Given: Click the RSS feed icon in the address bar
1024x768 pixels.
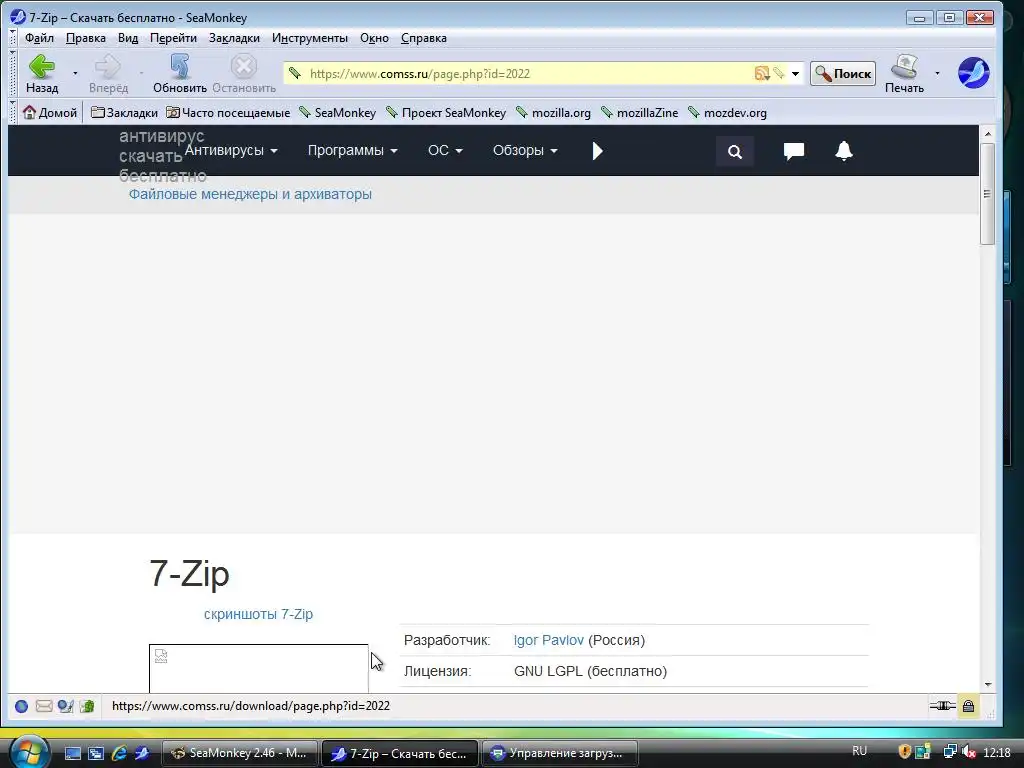Looking at the screenshot, I should [761, 73].
